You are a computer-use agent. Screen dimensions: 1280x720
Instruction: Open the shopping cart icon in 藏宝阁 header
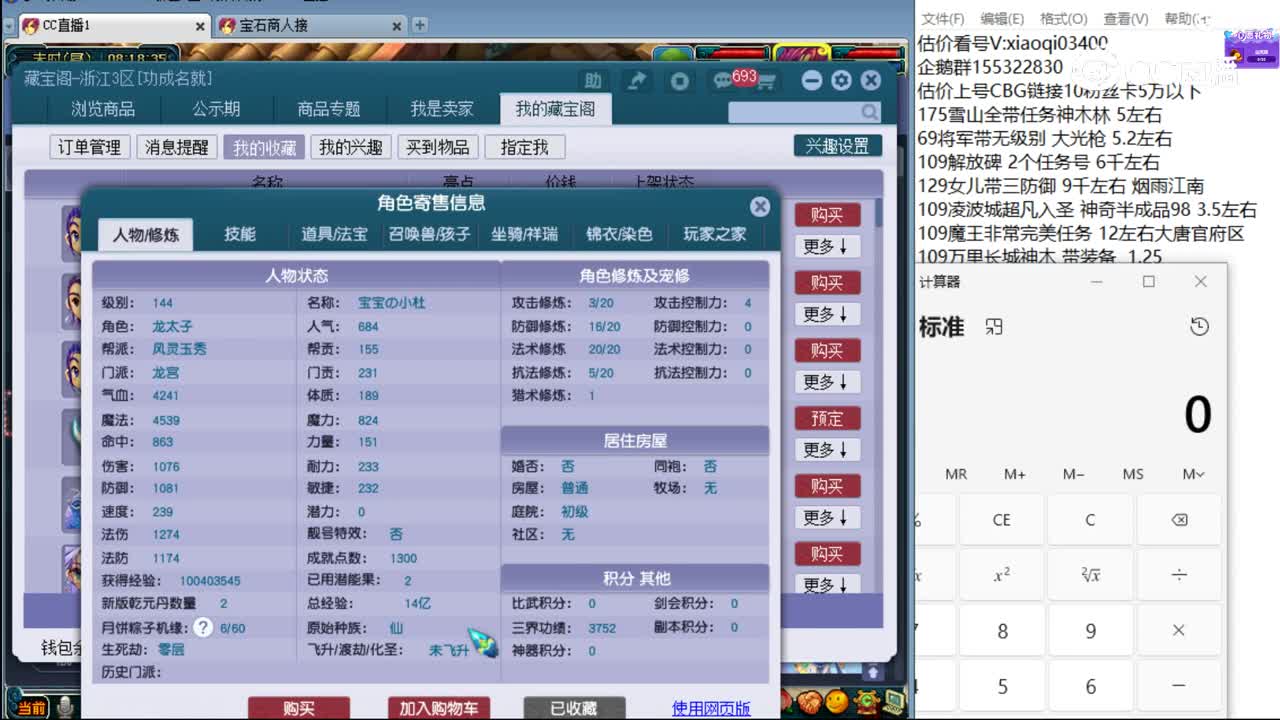pyautogui.click(x=765, y=82)
